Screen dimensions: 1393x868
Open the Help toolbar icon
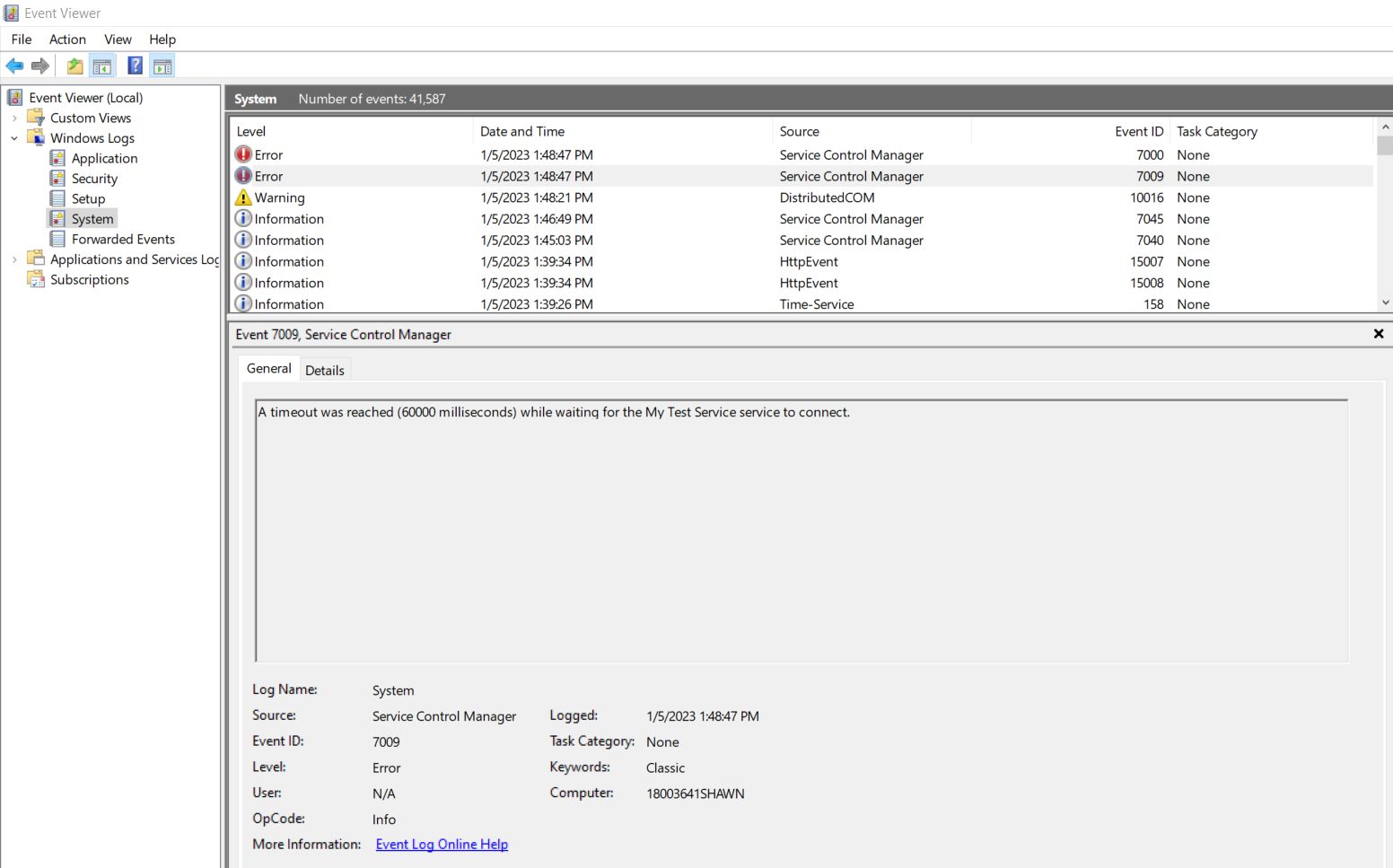coord(135,66)
